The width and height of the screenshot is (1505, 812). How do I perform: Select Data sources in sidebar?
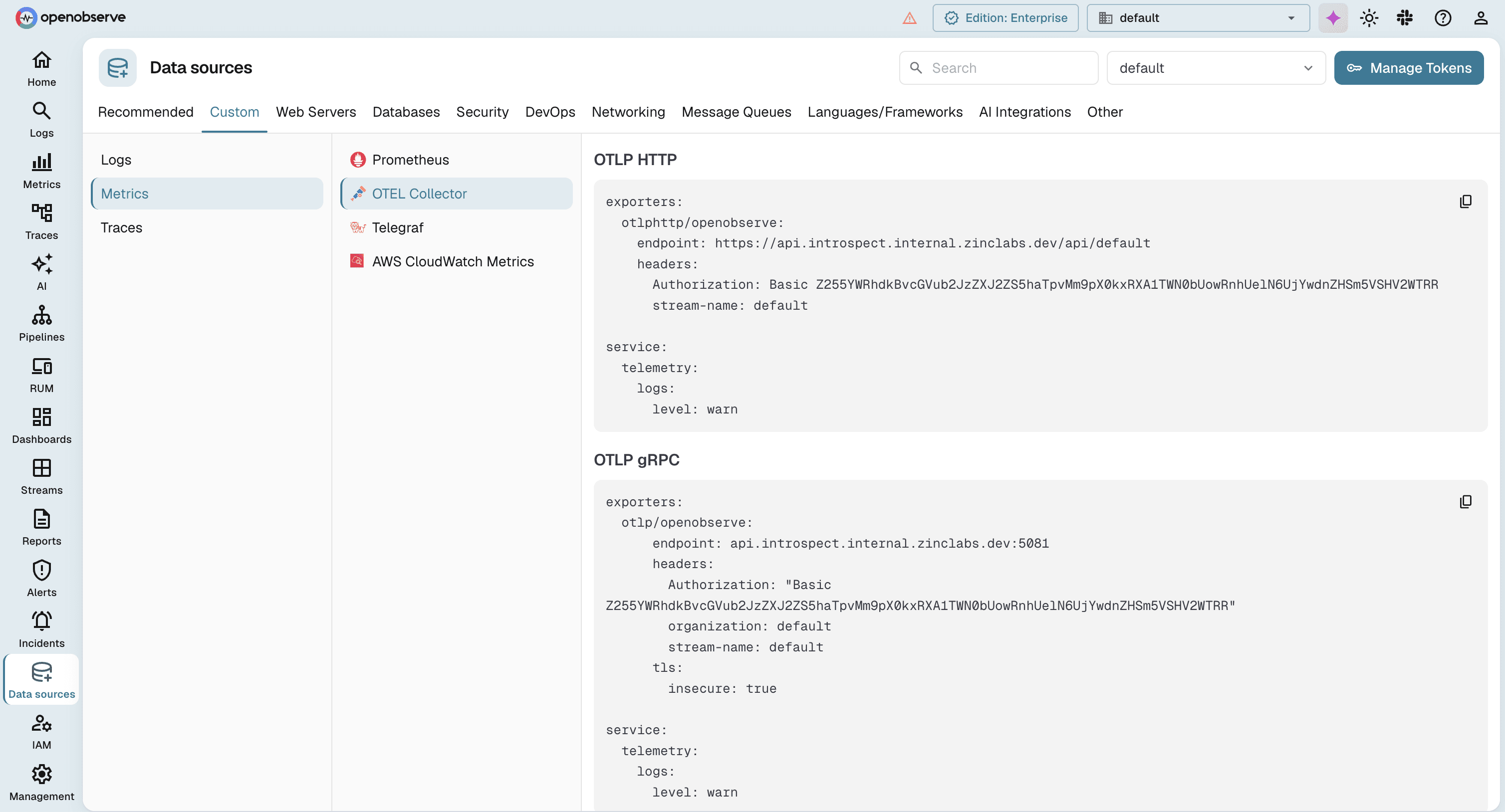click(x=41, y=680)
